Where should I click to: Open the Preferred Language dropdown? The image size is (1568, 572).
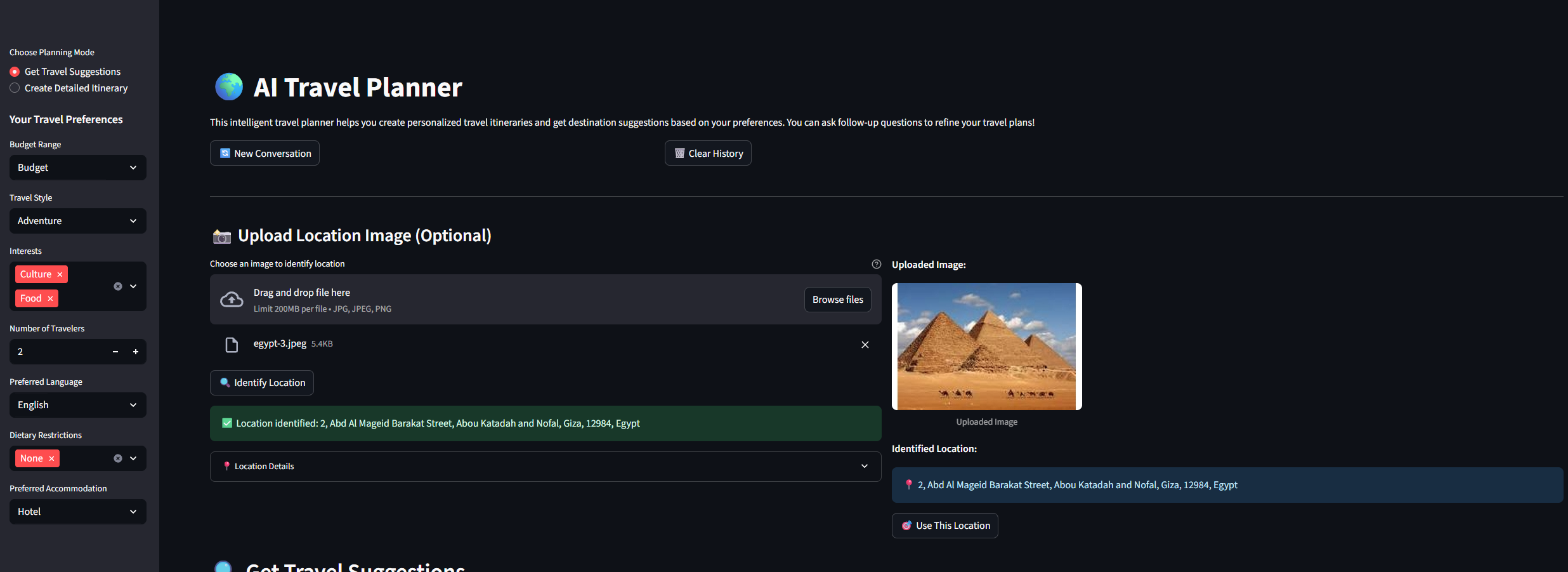coord(78,405)
